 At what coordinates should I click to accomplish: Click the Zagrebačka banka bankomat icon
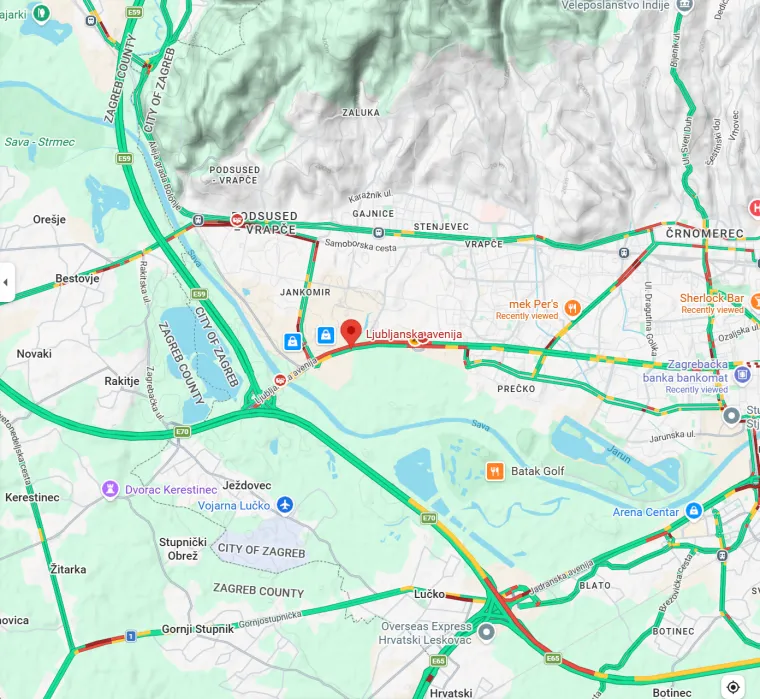[x=742, y=374]
